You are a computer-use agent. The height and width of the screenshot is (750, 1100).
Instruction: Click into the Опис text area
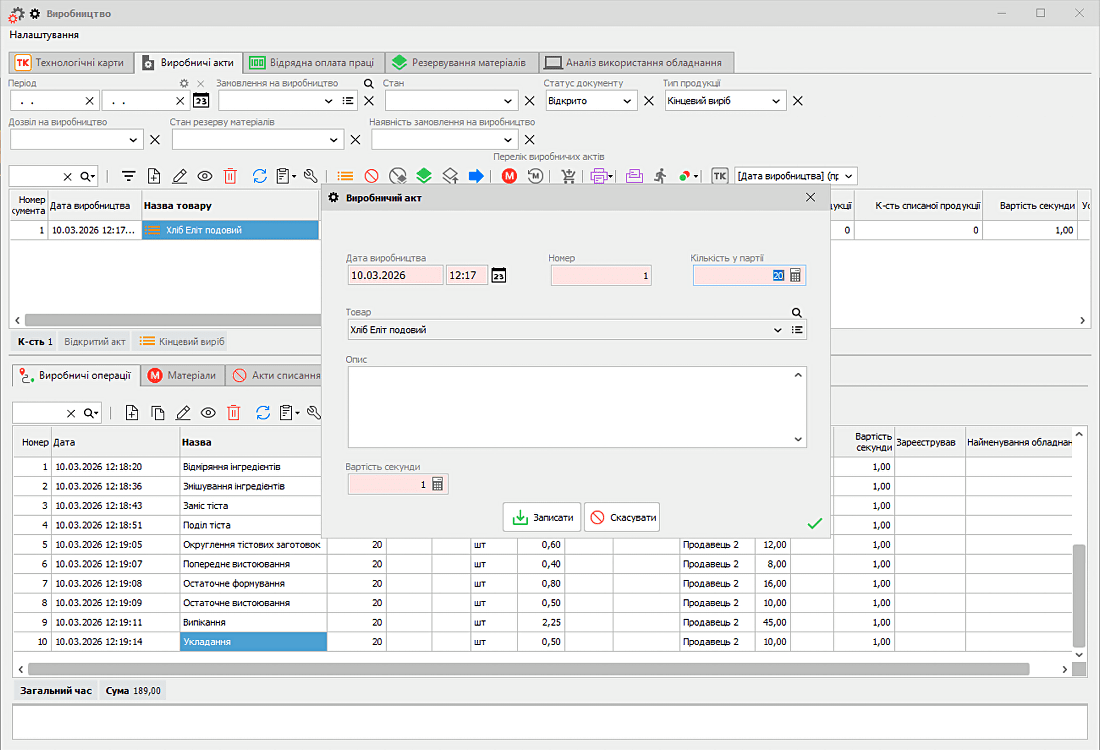click(570, 406)
